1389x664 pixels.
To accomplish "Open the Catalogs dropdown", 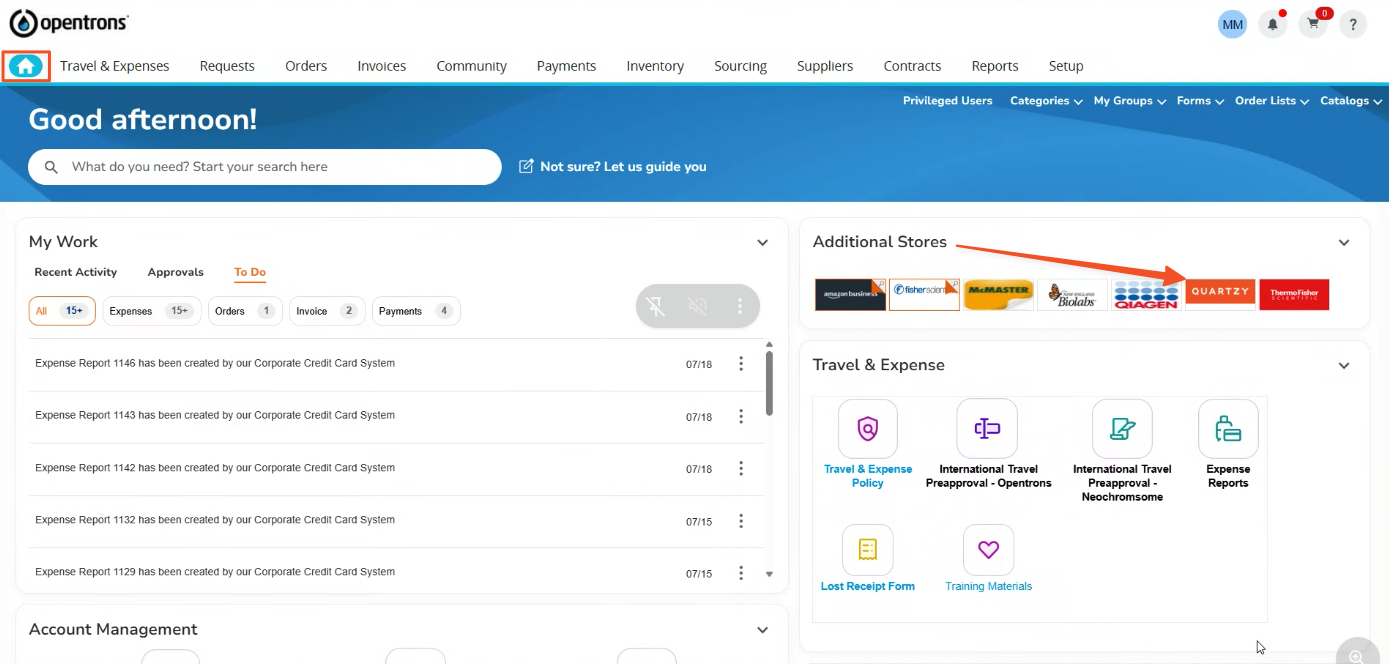I will point(1351,101).
